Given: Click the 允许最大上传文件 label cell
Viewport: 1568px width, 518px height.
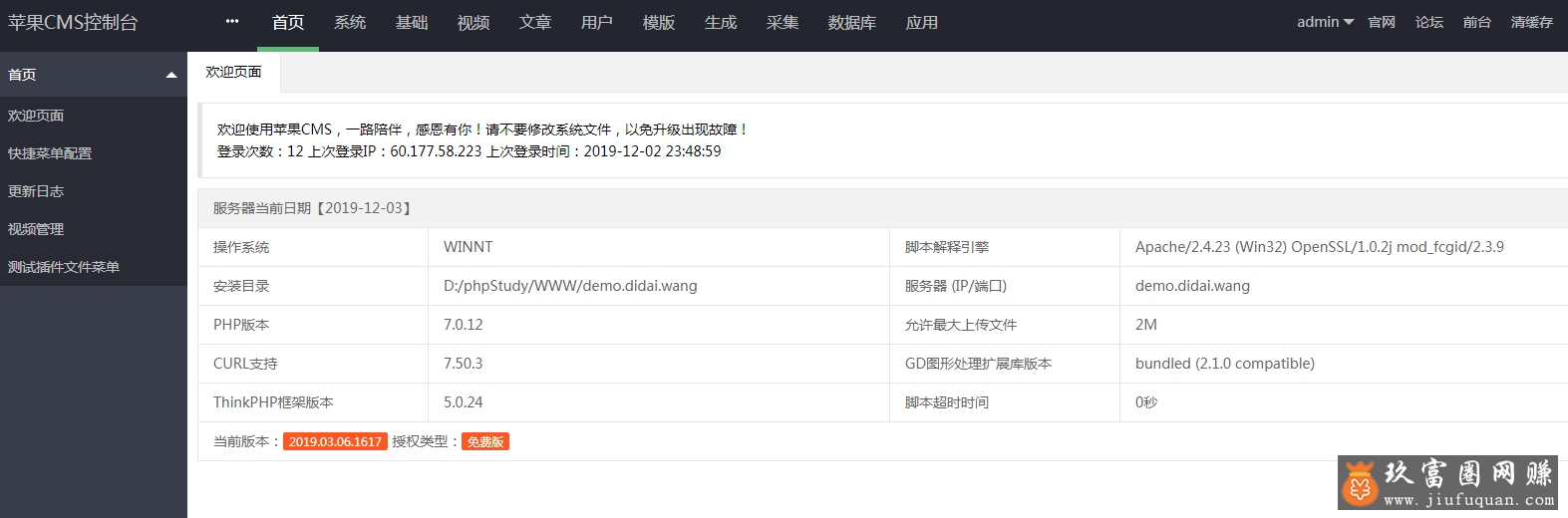Looking at the screenshot, I should coord(1005,325).
